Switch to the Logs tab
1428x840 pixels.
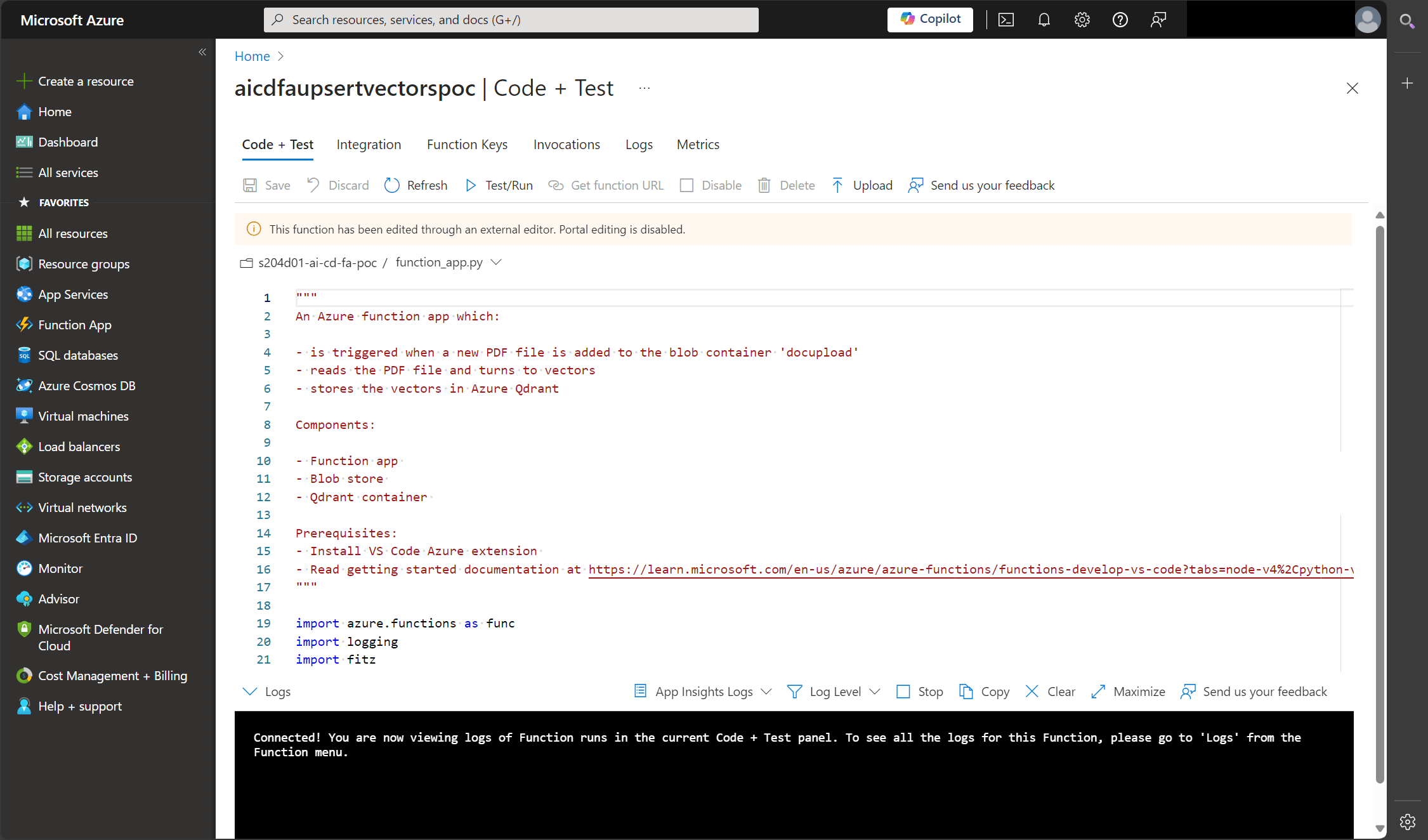[x=639, y=145]
